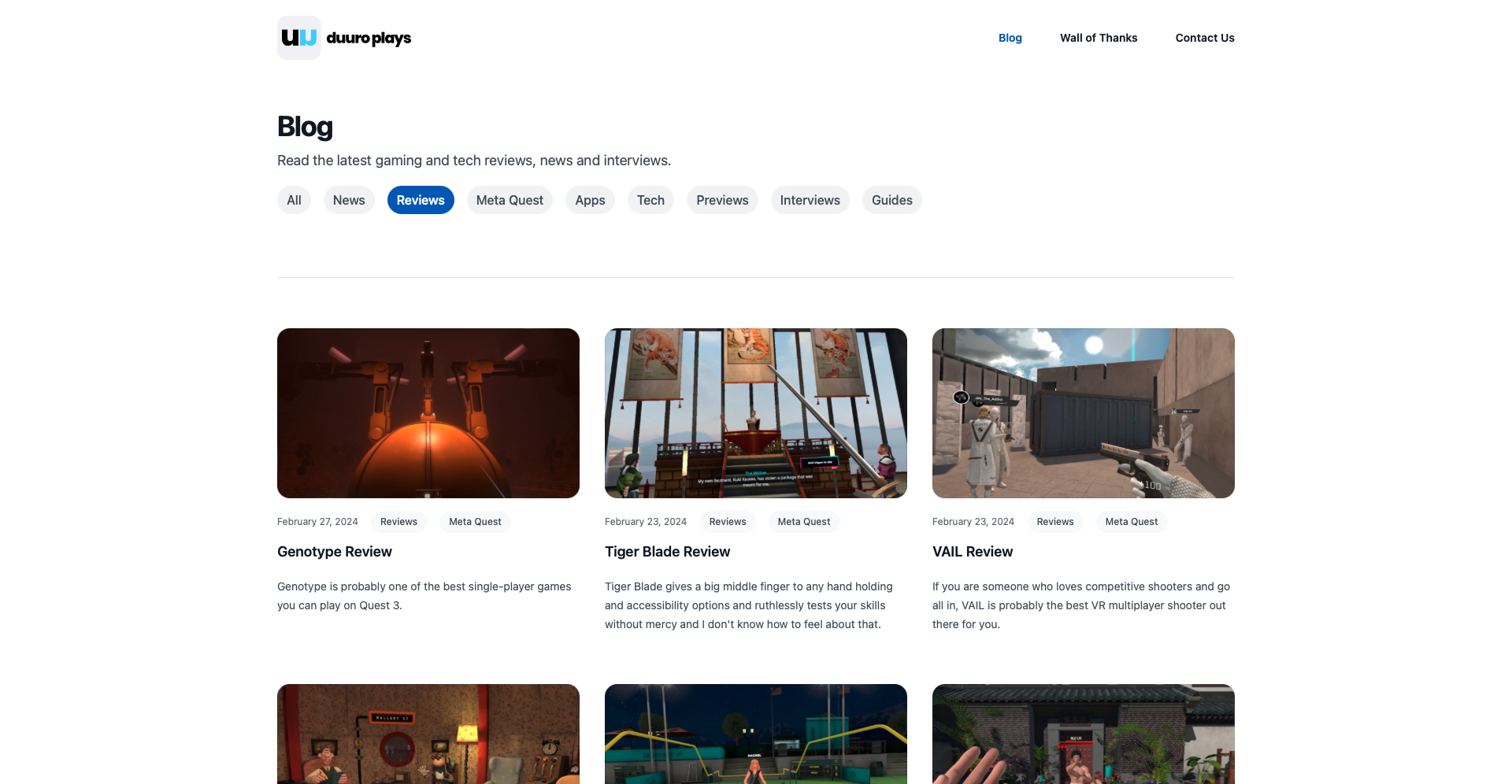Open the bottom-left cartoon room thumbnail
This screenshot has height=784, width=1512.
428,734
